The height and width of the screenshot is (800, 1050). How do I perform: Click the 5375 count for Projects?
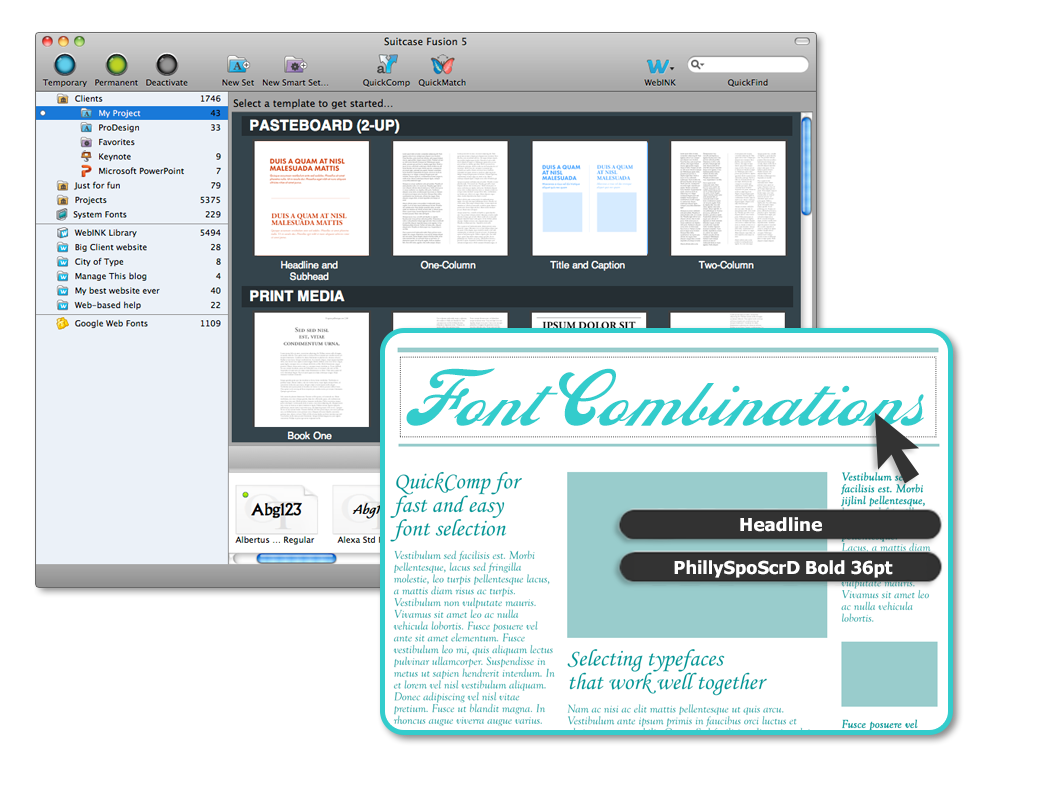coord(210,199)
